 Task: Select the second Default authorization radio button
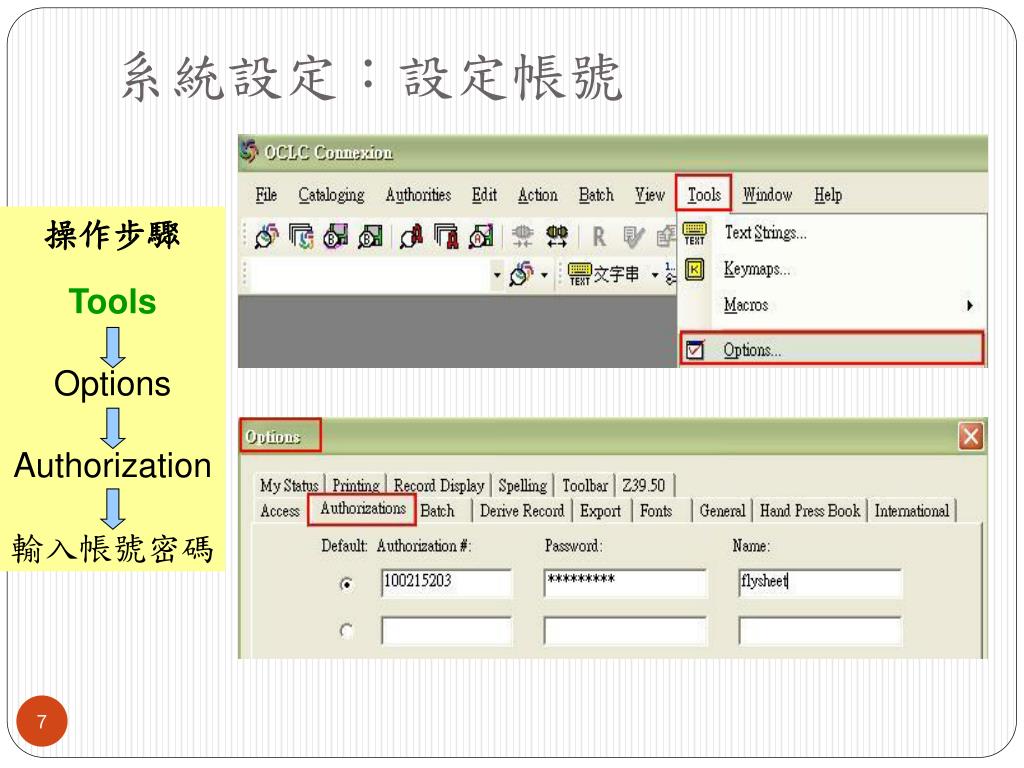tap(347, 630)
